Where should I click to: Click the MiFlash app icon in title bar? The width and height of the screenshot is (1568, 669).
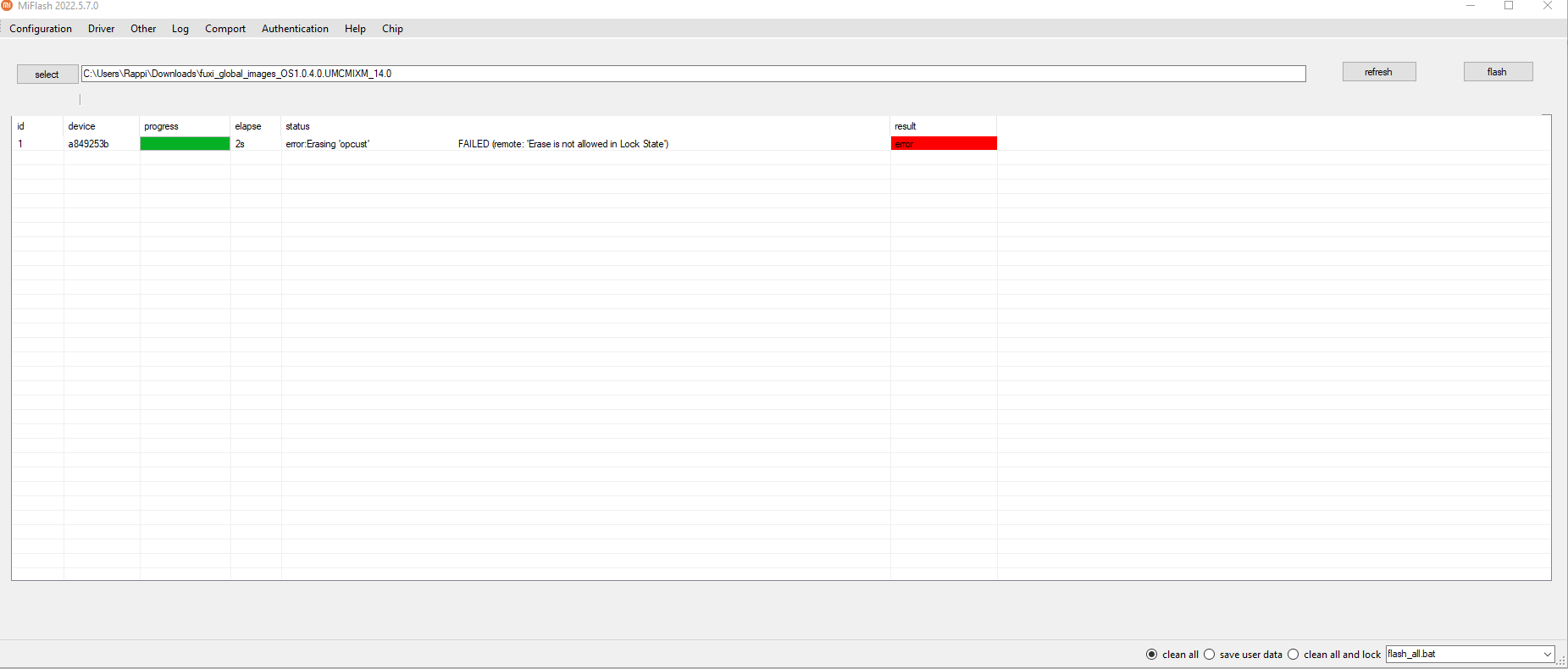[7, 6]
